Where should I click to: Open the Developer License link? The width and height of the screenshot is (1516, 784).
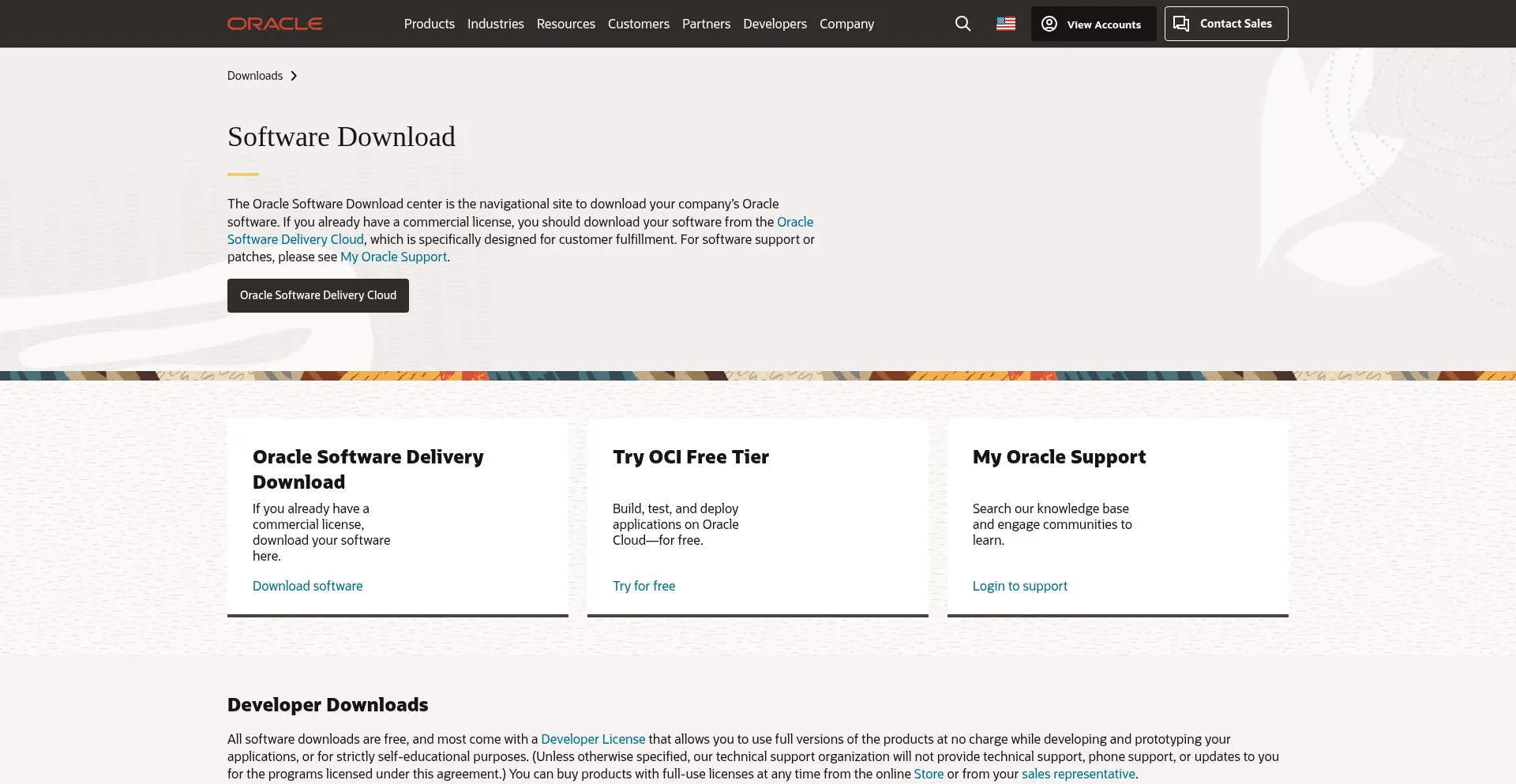point(593,739)
